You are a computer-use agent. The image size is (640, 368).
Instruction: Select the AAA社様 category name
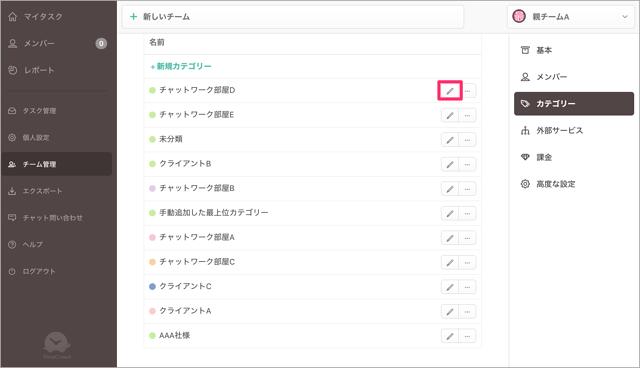click(x=175, y=335)
